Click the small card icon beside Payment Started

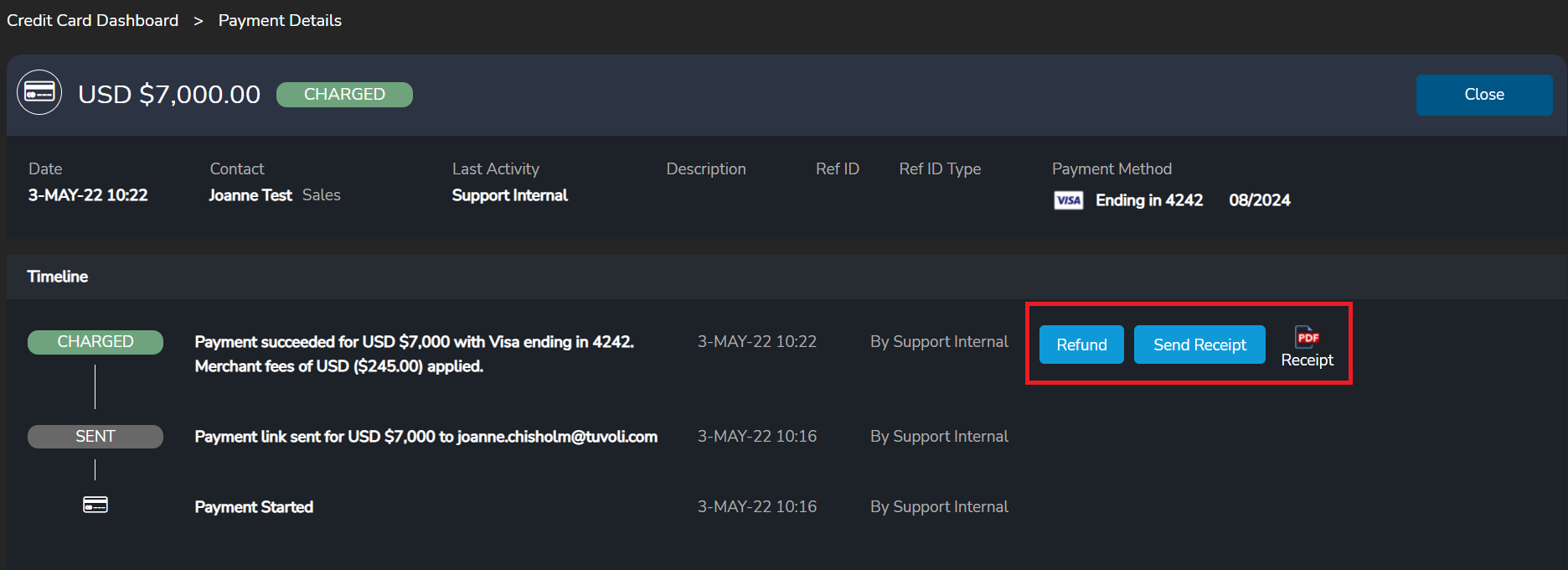point(95,505)
